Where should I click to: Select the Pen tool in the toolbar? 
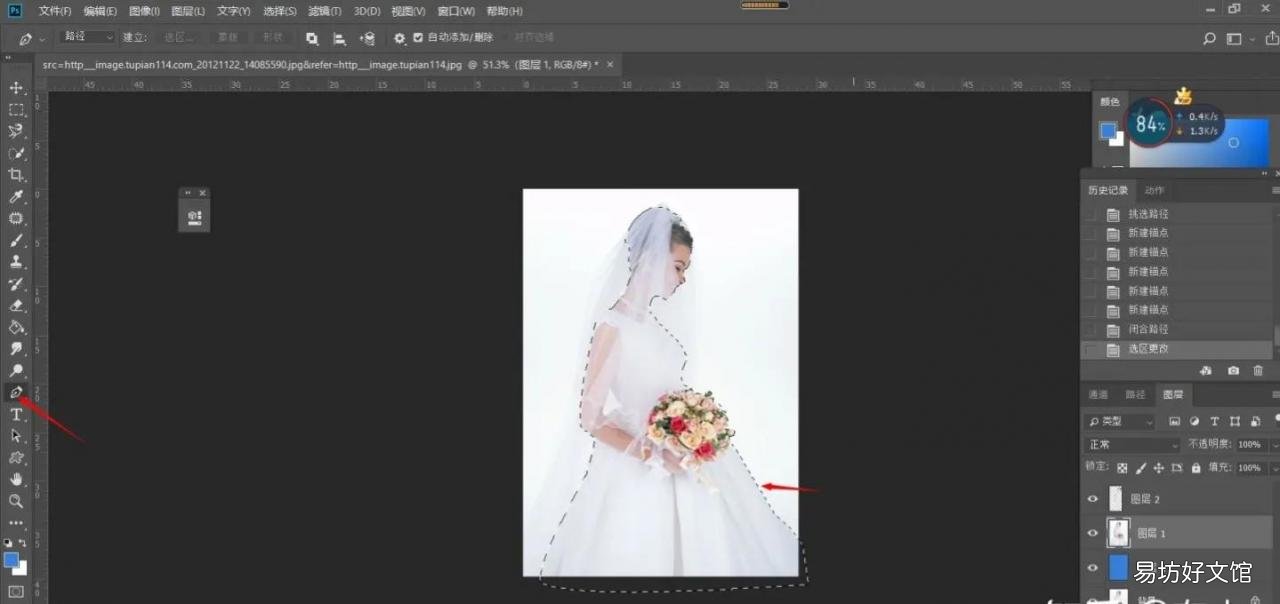[16, 392]
